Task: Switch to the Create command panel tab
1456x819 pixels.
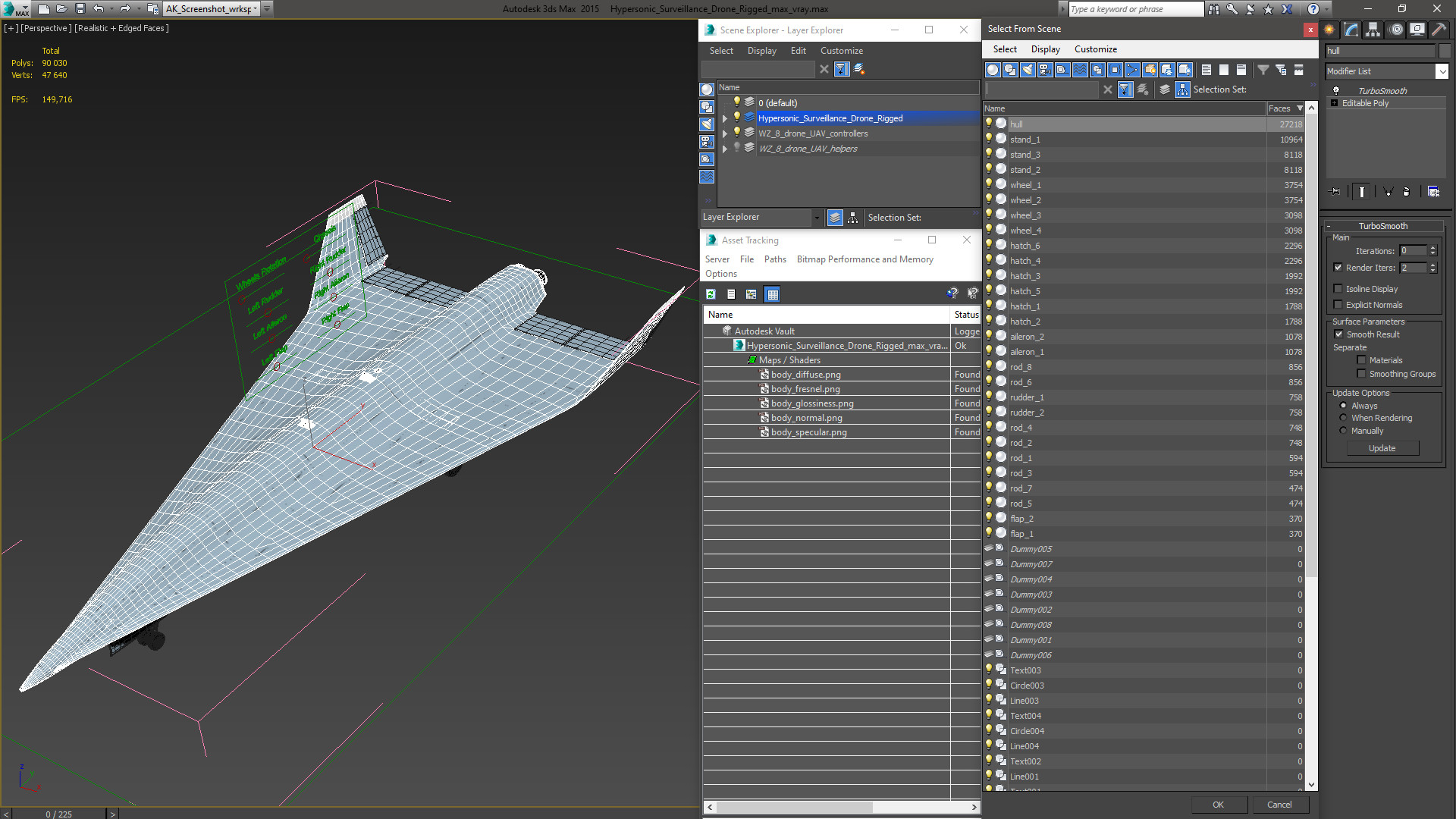Action: [x=1330, y=30]
